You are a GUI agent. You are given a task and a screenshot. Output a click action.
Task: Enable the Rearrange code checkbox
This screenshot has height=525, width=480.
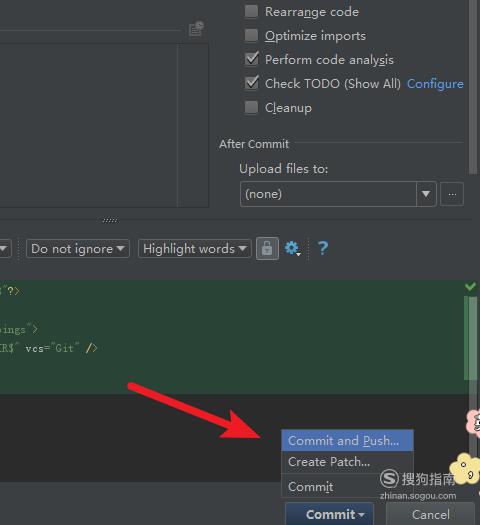point(251,11)
